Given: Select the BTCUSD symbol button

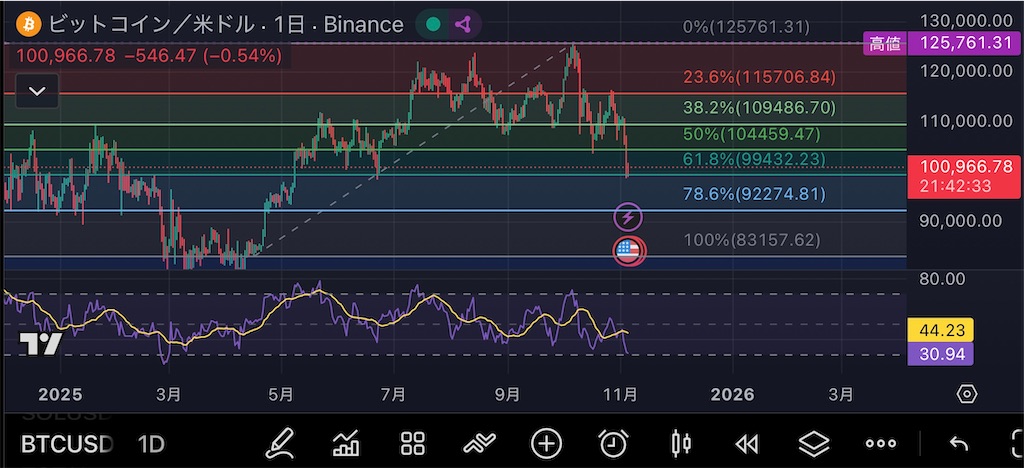Looking at the screenshot, I should pos(67,445).
